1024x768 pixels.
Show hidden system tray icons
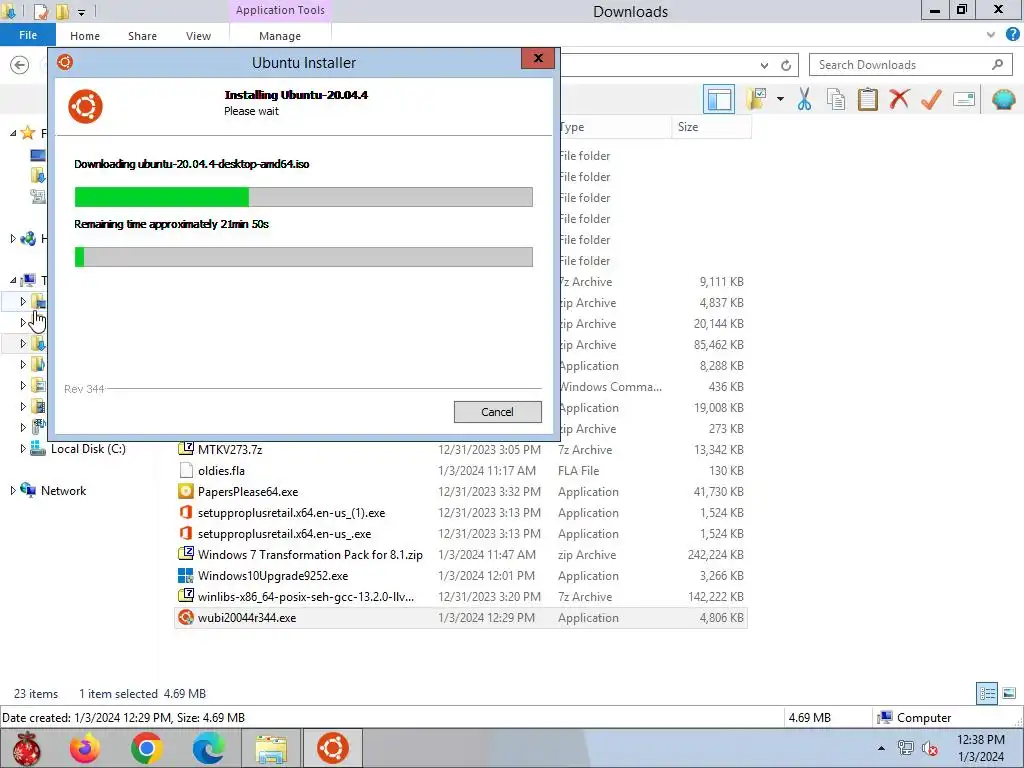click(882, 748)
